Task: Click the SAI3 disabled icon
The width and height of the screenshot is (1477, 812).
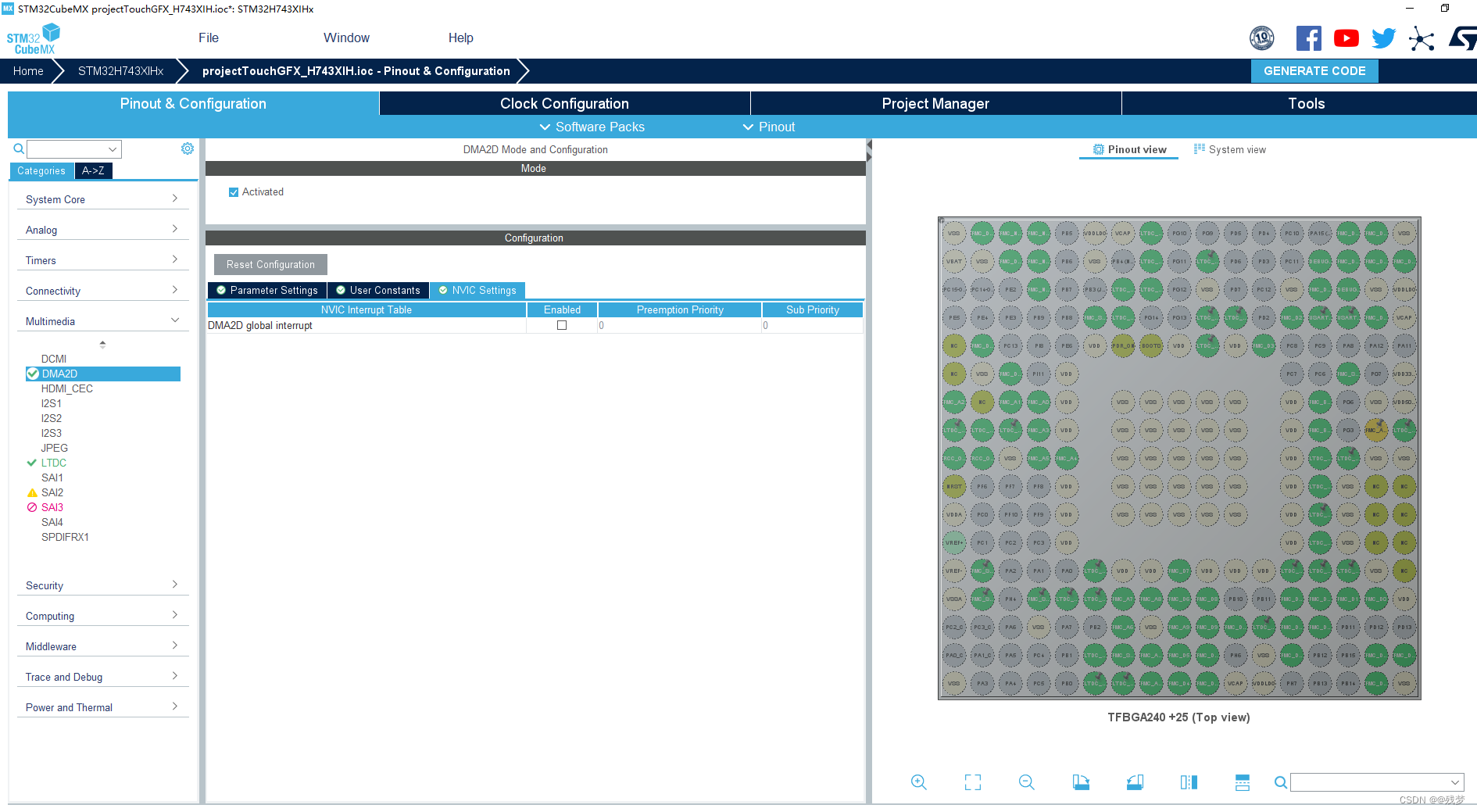Action: [x=32, y=507]
